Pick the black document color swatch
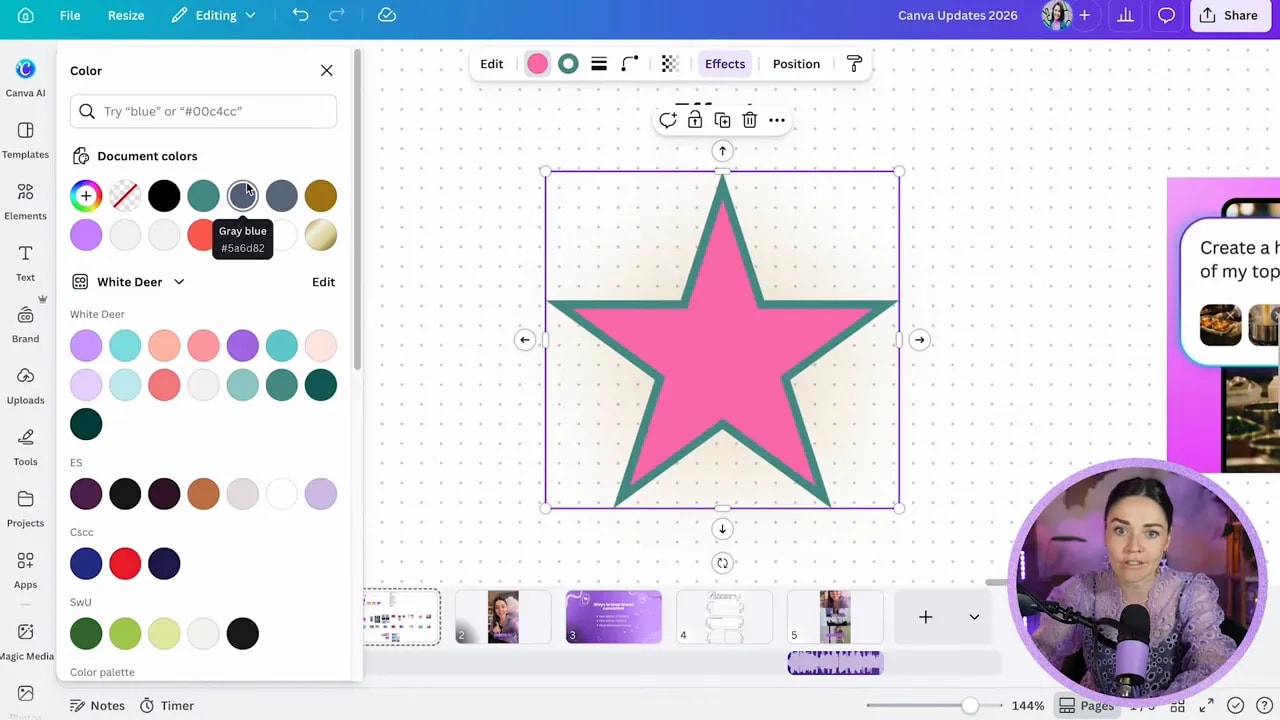The width and height of the screenshot is (1280, 720). coord(164,195)
